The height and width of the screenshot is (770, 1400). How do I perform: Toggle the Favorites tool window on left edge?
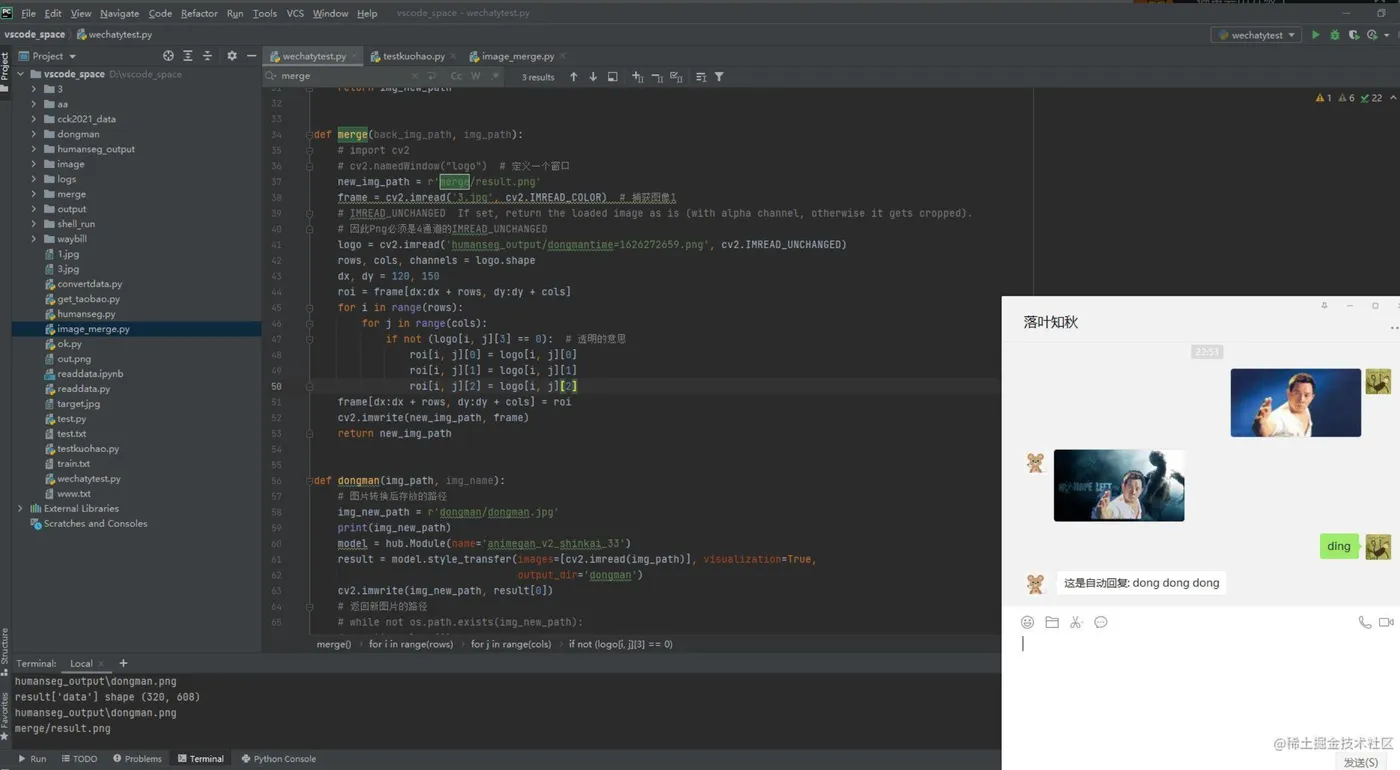pos(5,716)
